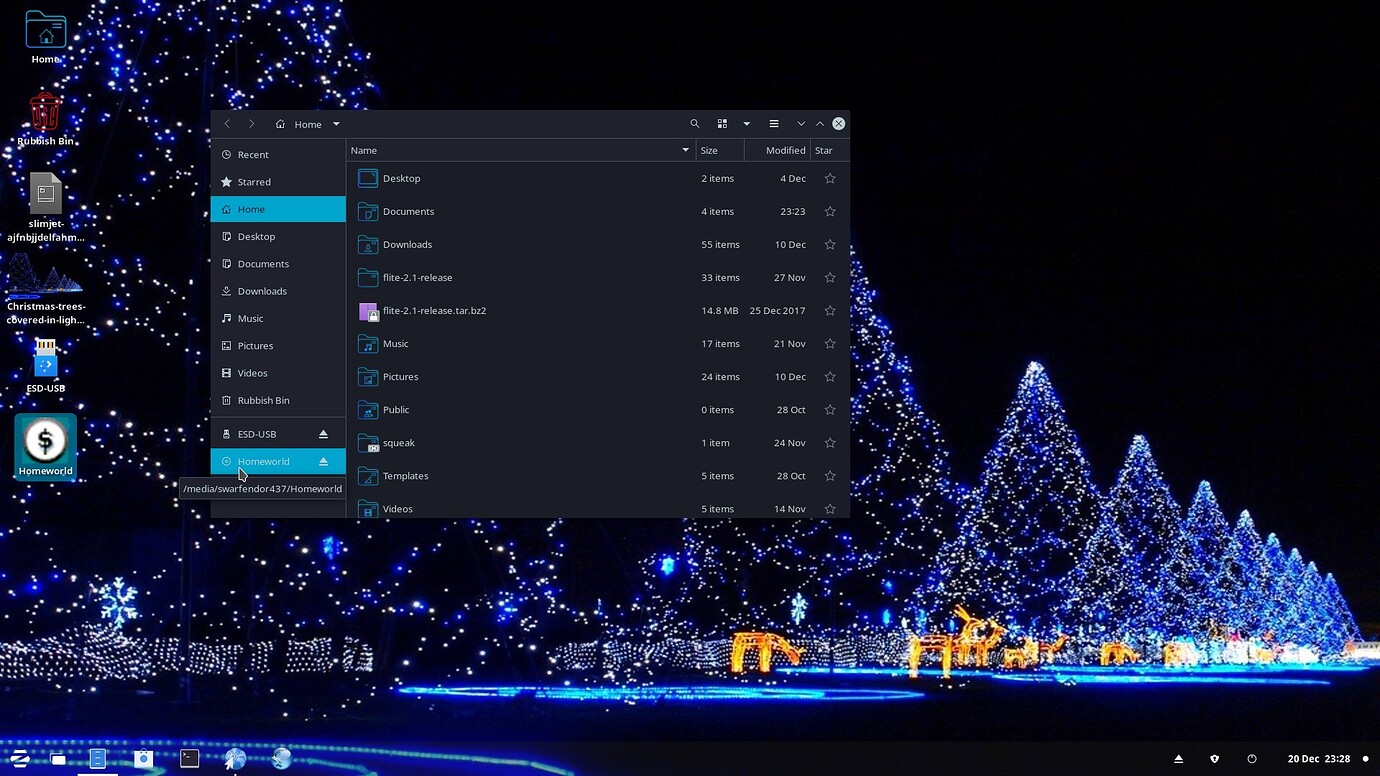
Task: Open the search icon in the file manager
Action: [695, 123]
